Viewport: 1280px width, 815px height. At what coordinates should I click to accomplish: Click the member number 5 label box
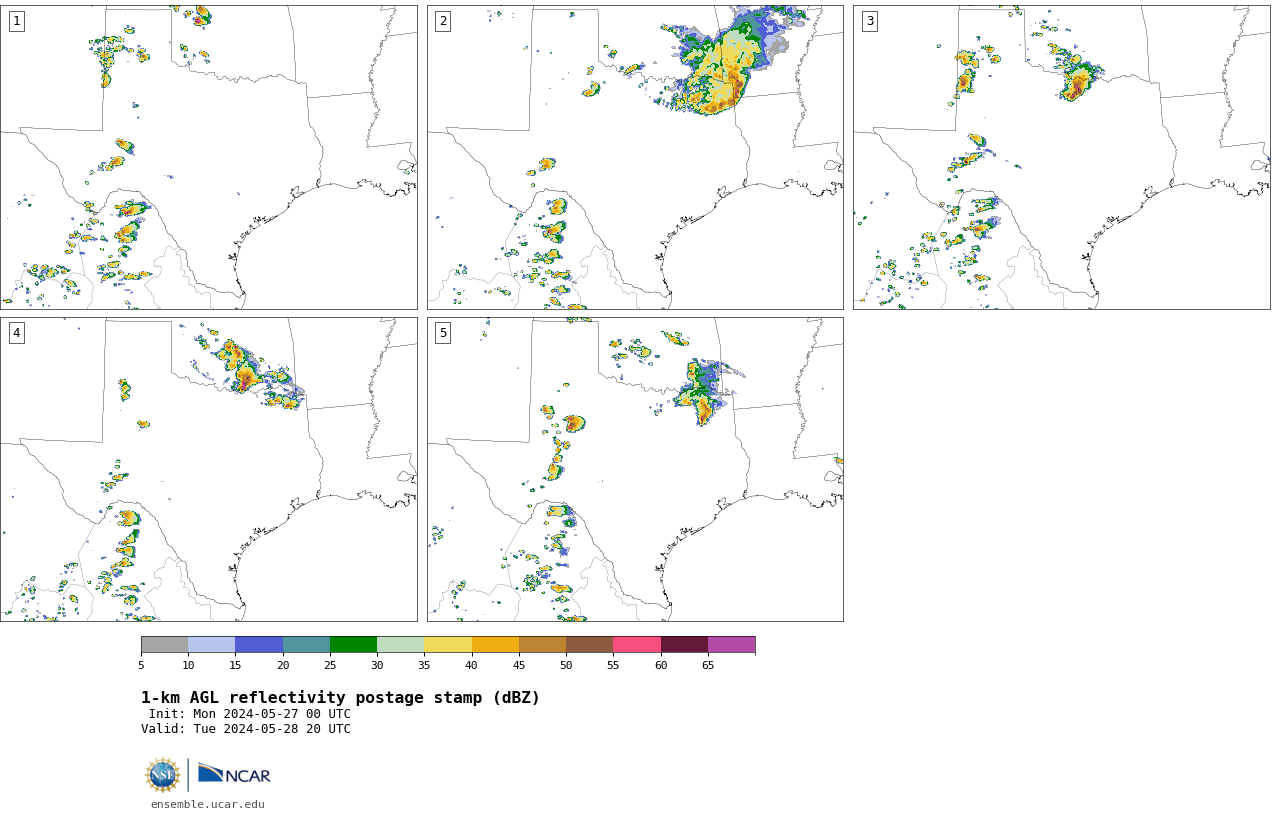tap(443, 333)
